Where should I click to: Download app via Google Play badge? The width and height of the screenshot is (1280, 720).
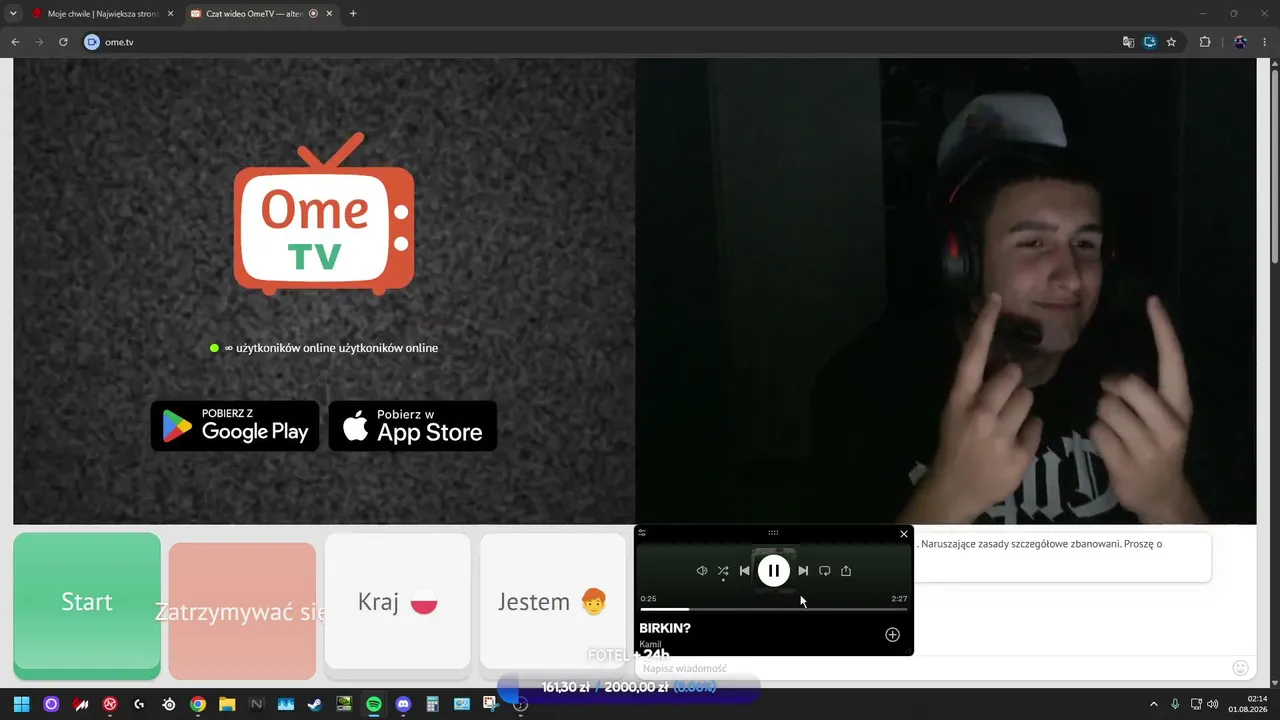tap(235, 426)
